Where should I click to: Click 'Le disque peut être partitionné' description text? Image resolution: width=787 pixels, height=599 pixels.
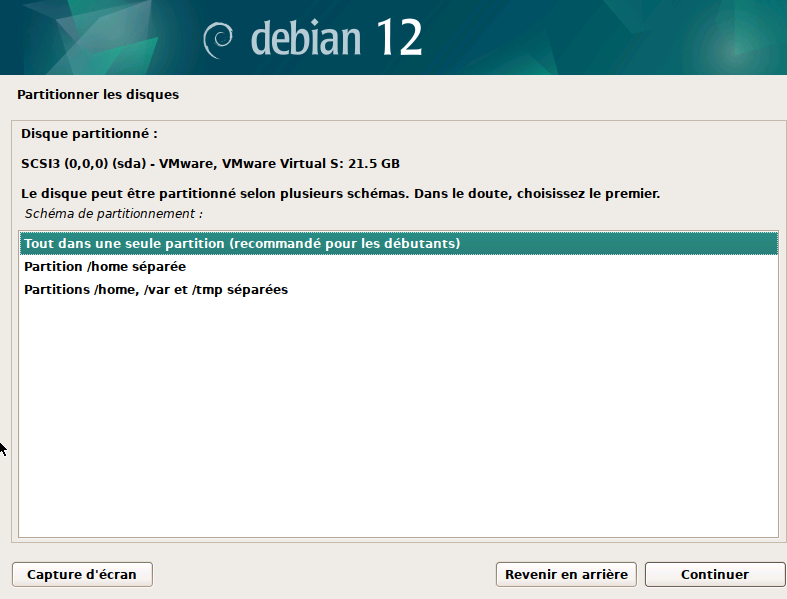tap(340, 194)
